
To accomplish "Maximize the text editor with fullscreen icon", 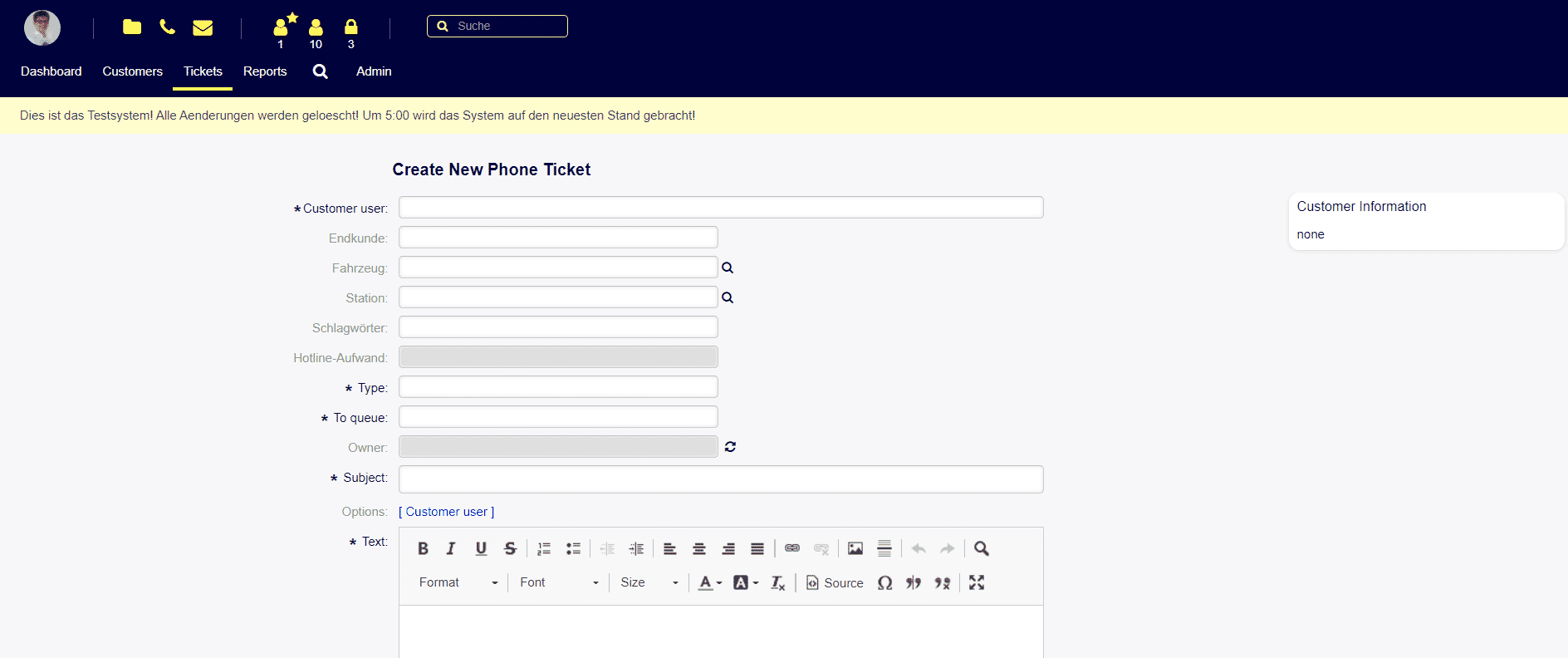I will coord(977,582).
